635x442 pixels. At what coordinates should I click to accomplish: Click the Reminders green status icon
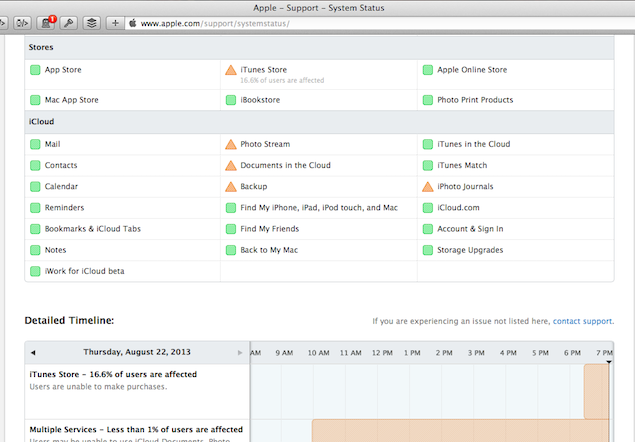(35, 208)
